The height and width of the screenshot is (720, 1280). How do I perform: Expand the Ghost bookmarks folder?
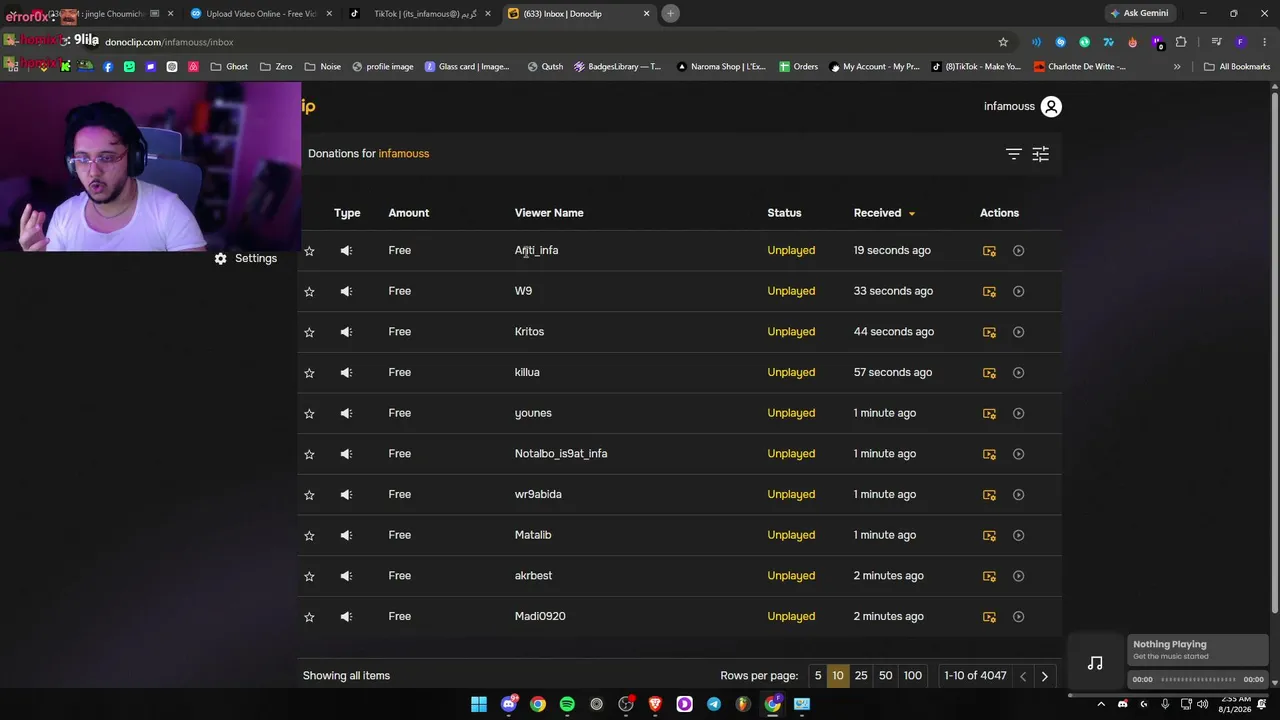pos(229,67)
